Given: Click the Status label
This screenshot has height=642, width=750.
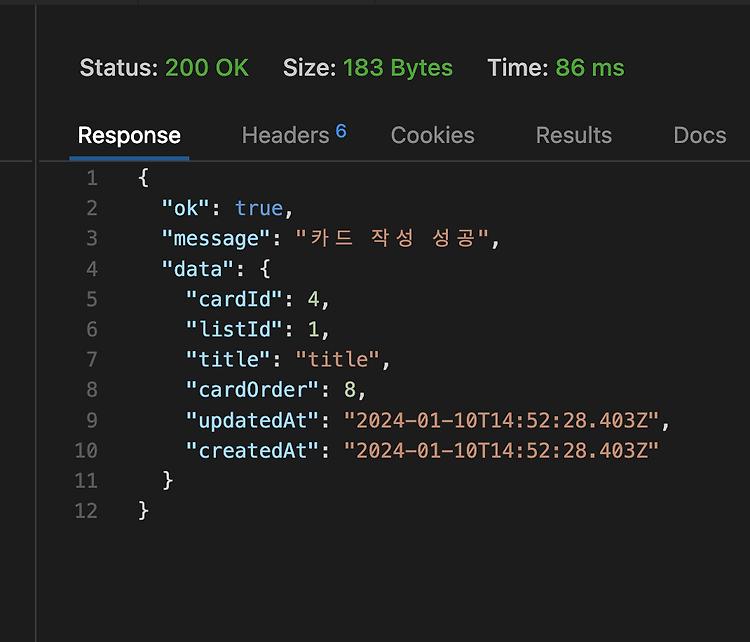Looking at the screenshot, I should (119, 68).
